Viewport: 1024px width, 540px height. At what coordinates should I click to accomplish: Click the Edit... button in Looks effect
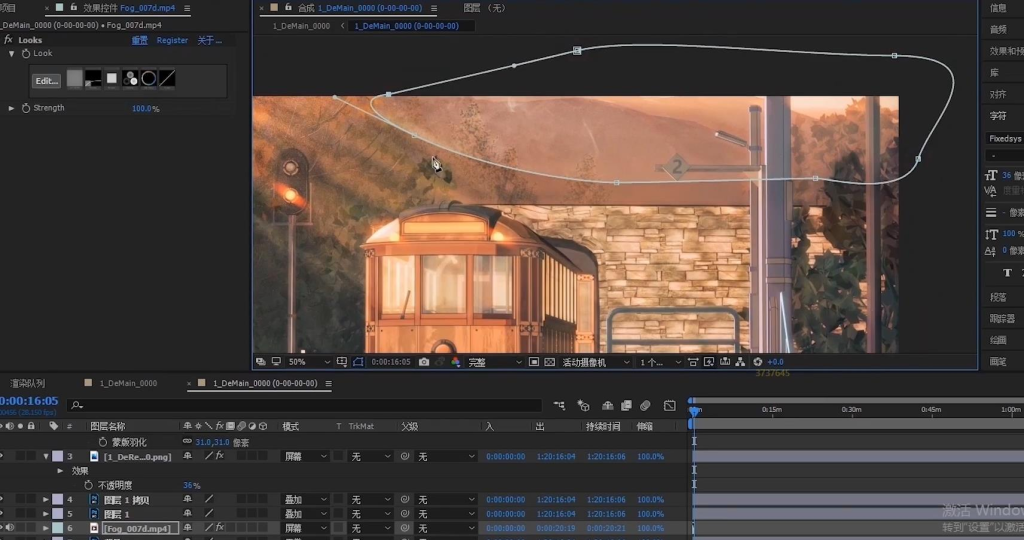[x=46, y=81]
